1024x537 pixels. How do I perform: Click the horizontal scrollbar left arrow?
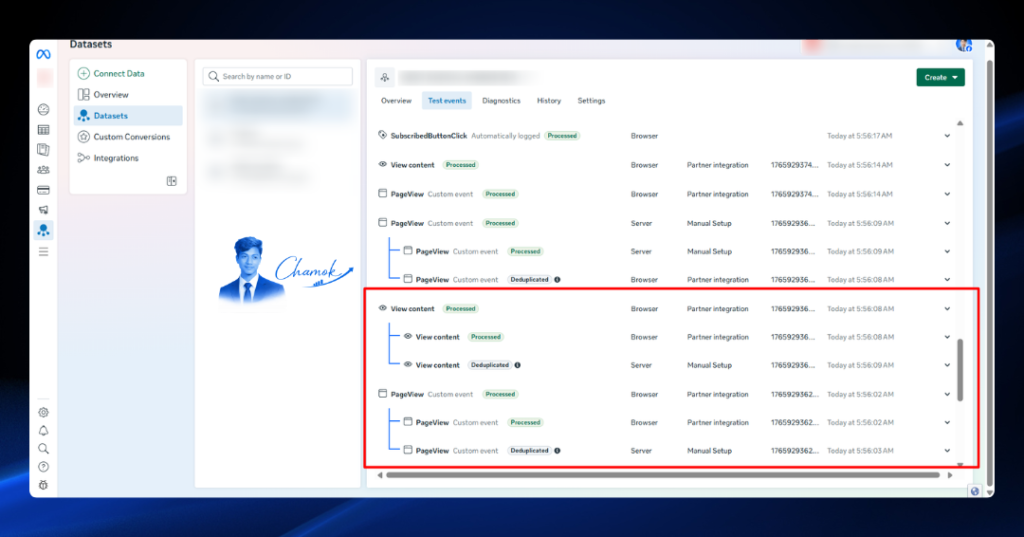(379, 475)
